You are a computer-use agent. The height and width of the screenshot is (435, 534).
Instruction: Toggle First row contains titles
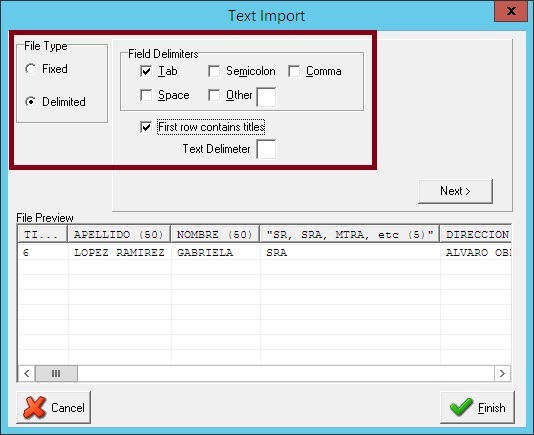[146, 127]
